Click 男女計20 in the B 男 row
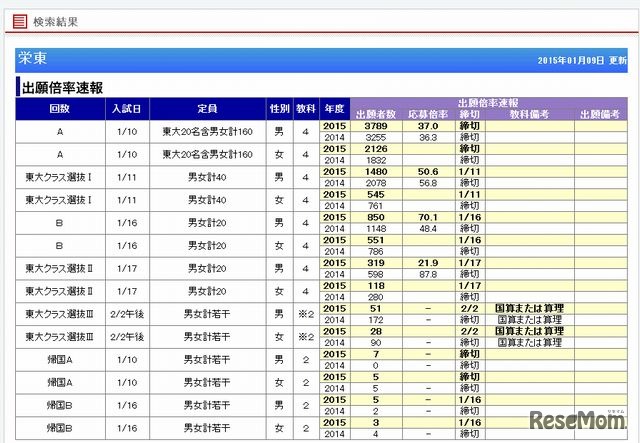Viewport: 640px width, 443px height. click(207, 223)
